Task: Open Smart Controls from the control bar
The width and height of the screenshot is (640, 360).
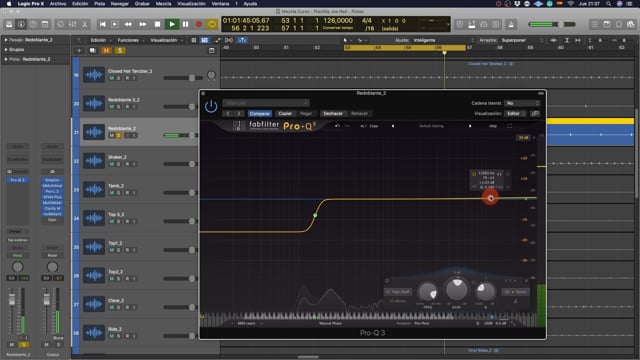Action: (x=60, y=24)
